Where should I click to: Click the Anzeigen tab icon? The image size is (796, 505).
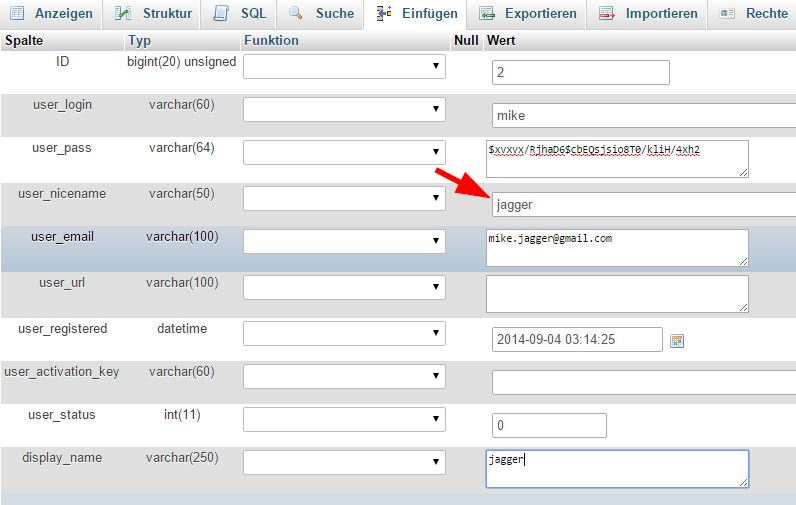17,14
